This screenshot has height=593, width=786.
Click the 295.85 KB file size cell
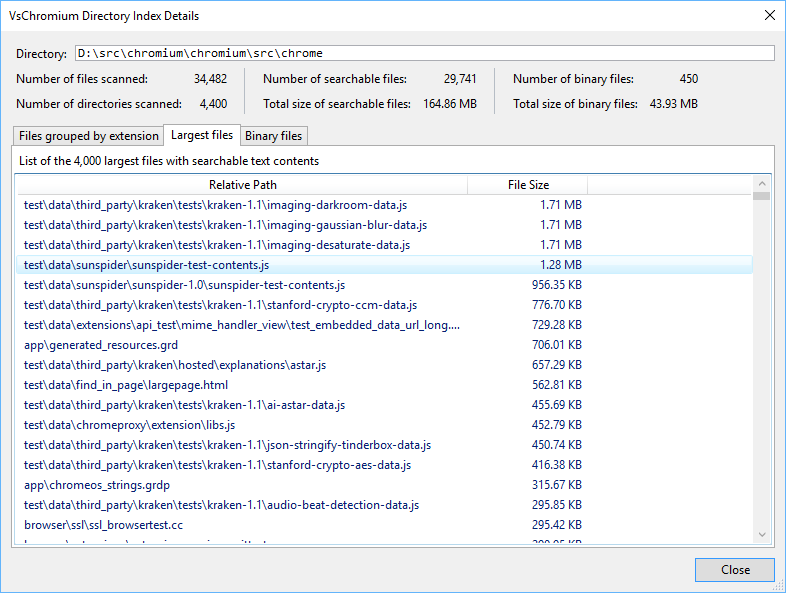click(556, 505)
